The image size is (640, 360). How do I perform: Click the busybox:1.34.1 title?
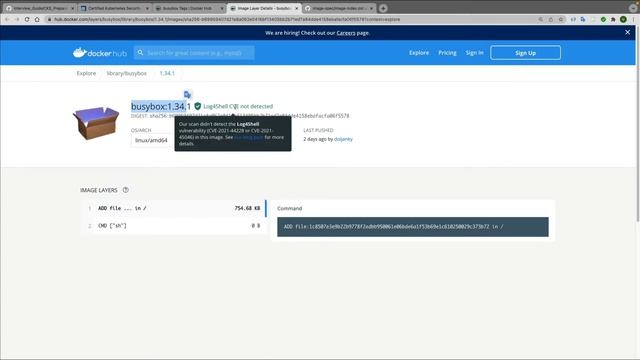(160, 107)
